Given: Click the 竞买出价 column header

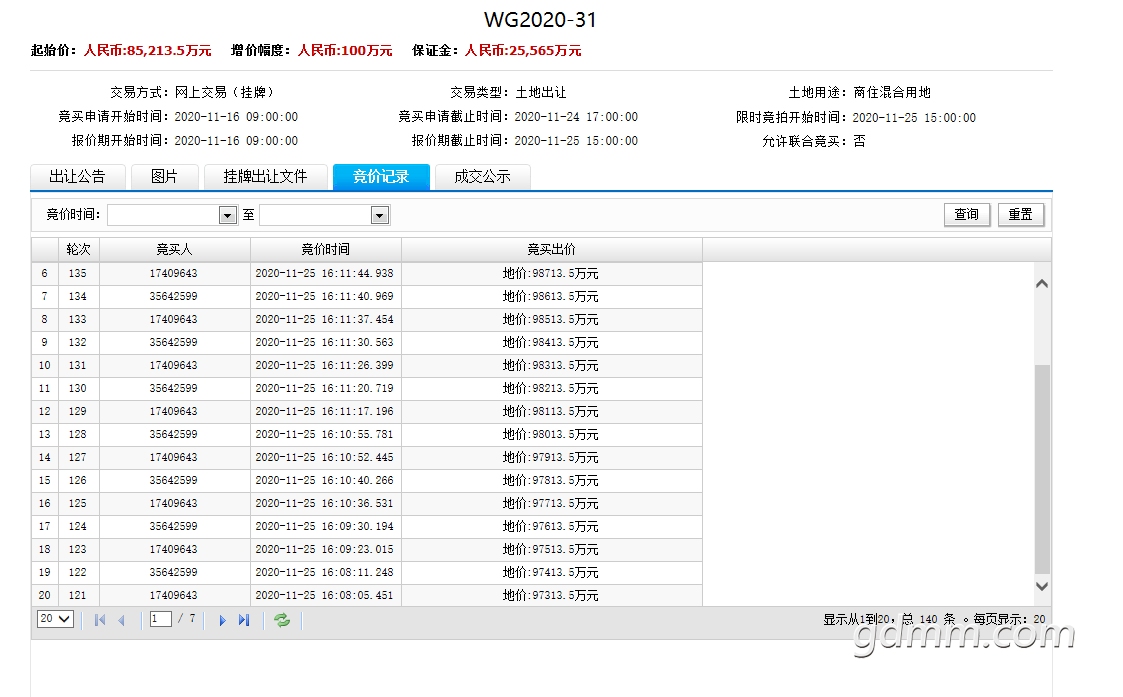Looking at the screenshot, I should [551, 249].
